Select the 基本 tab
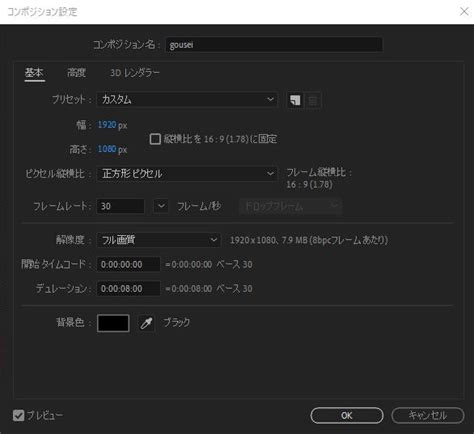The width and height of the screenshot is (474, 434). click(34, 72)
